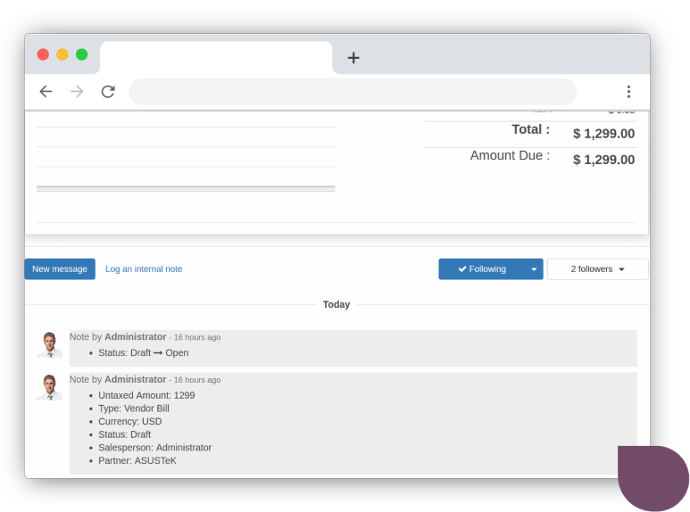This screenshot has height=512, width=690.
Task: Click Administrator name in the Untaxed Amount note
Action: pos(135,380)
